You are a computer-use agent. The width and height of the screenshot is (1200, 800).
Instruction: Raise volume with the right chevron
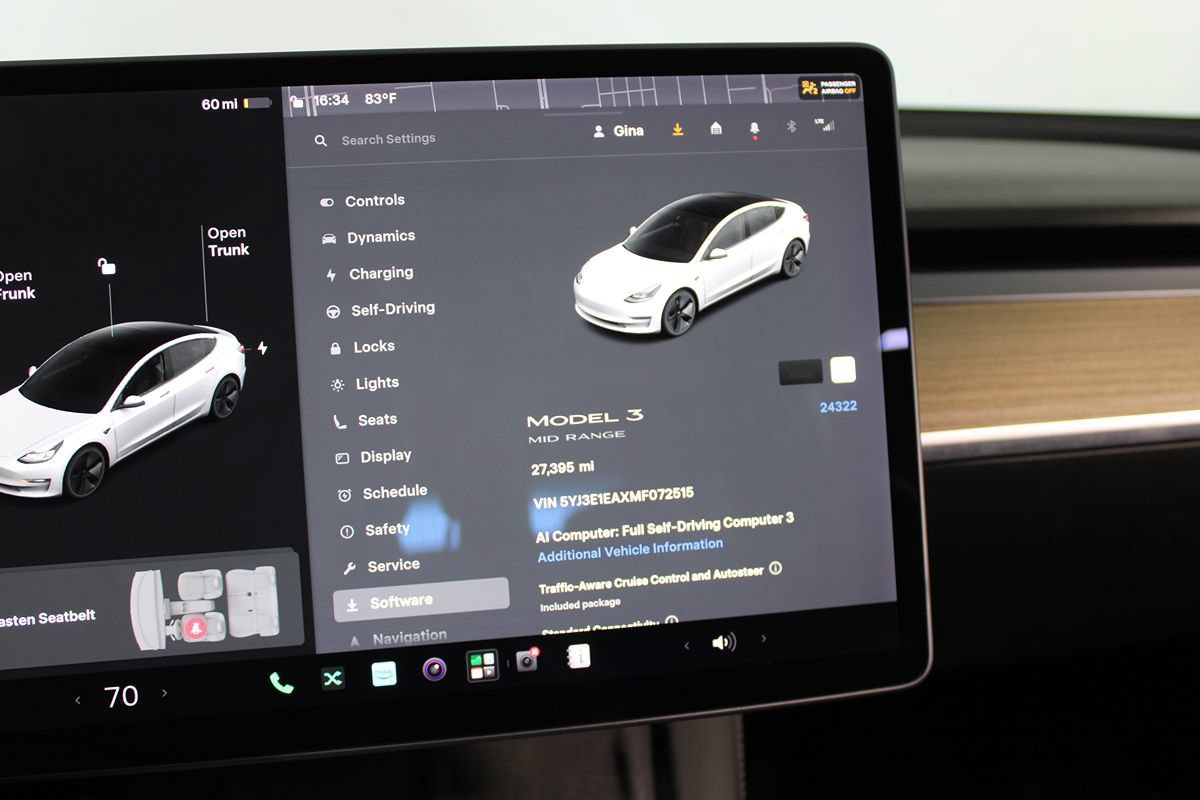point(763,638)
